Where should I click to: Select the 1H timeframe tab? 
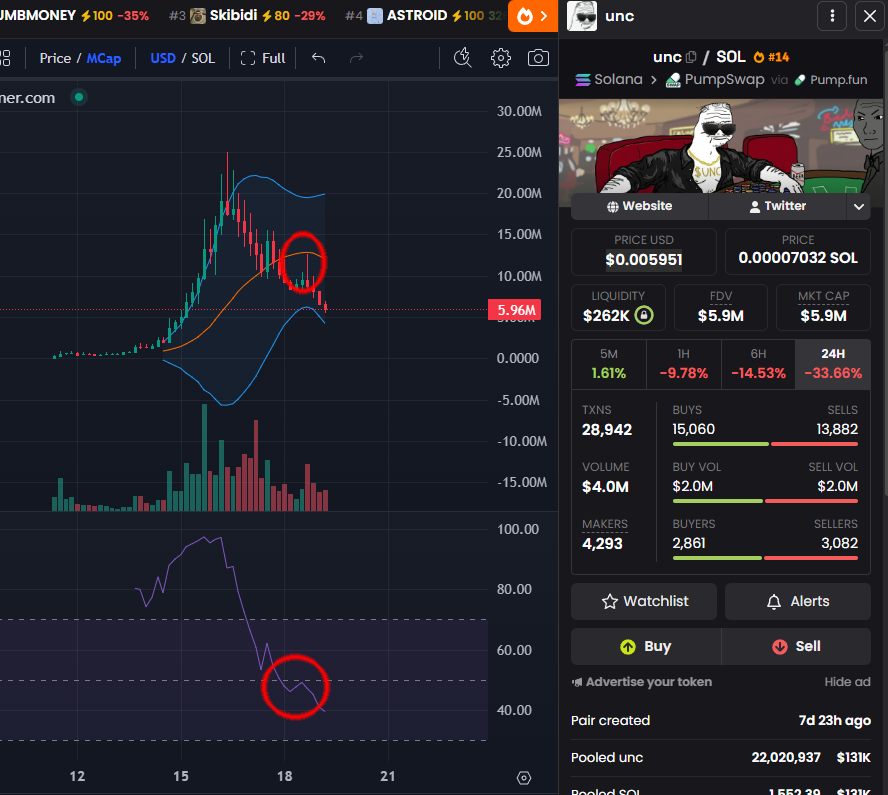coord(684,364)
